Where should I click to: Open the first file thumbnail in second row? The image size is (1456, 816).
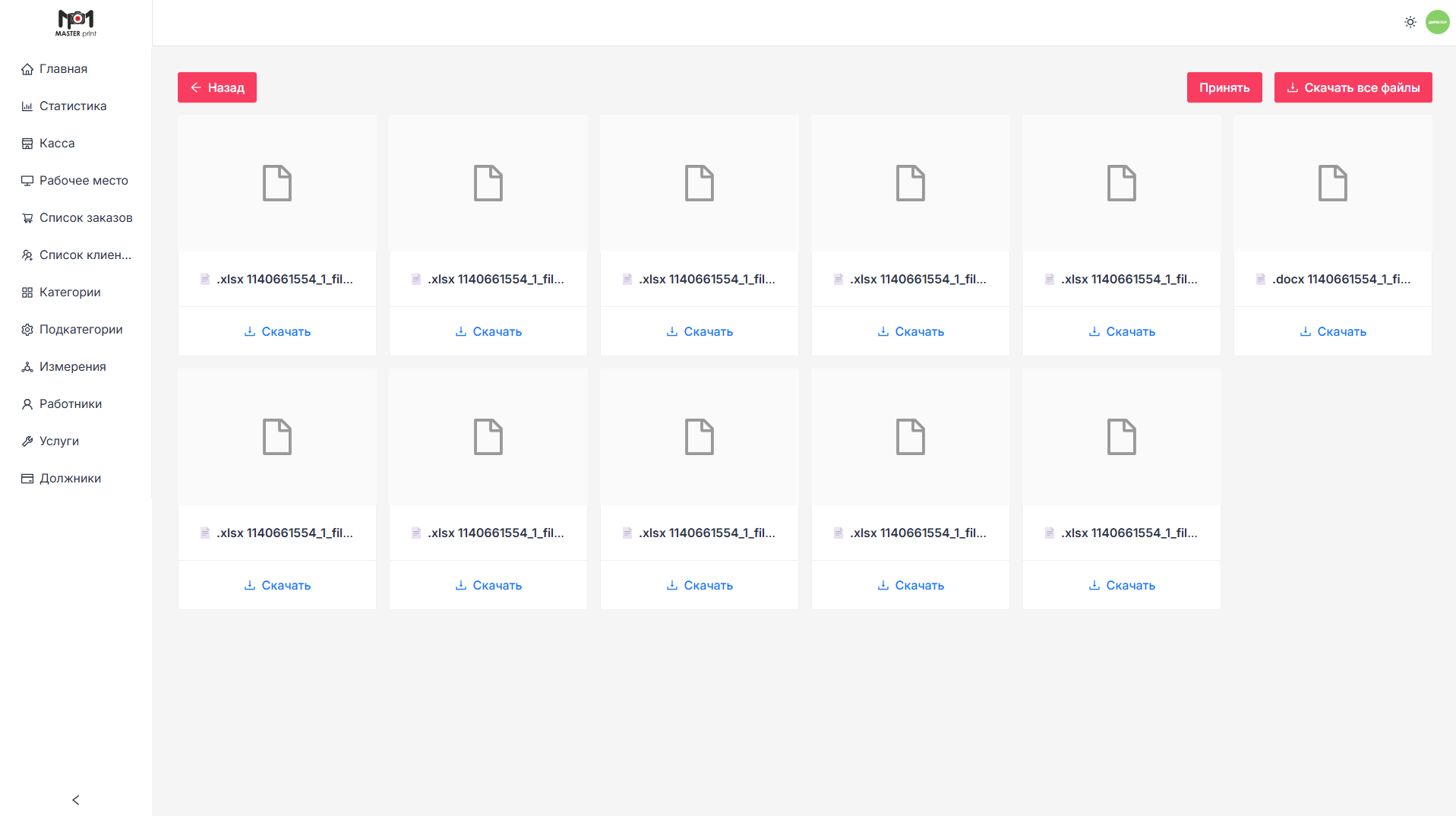[277, 437]
